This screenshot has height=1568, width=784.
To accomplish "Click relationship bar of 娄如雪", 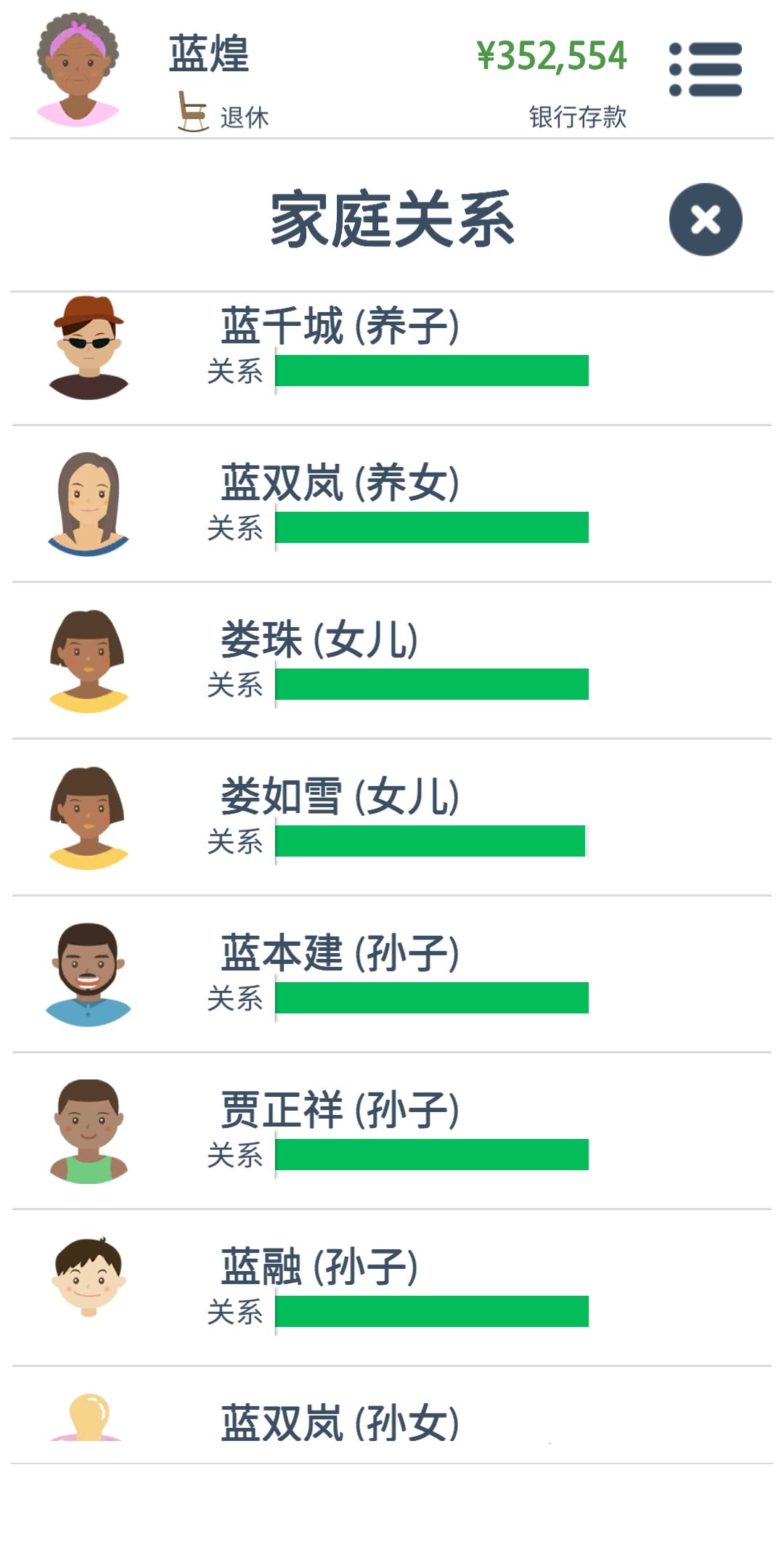I will (x=430, y=841).
